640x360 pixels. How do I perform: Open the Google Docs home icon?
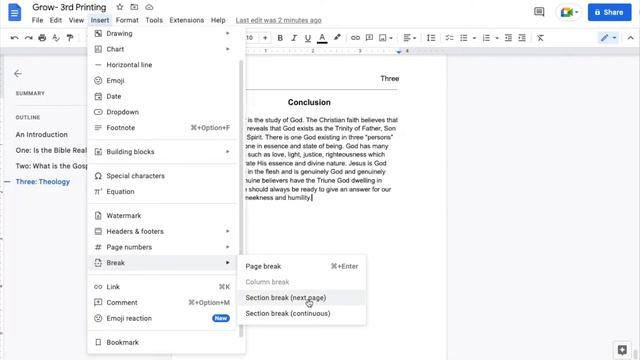[15, 12]
